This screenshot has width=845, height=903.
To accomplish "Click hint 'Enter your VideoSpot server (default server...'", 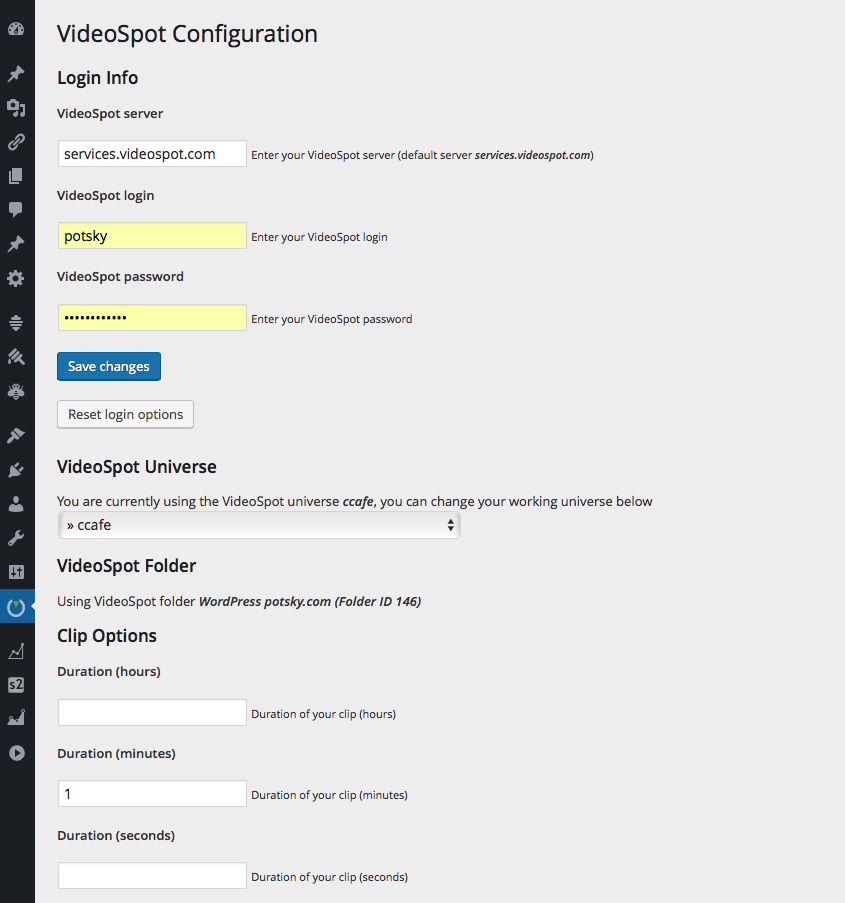I will point(422,155).
